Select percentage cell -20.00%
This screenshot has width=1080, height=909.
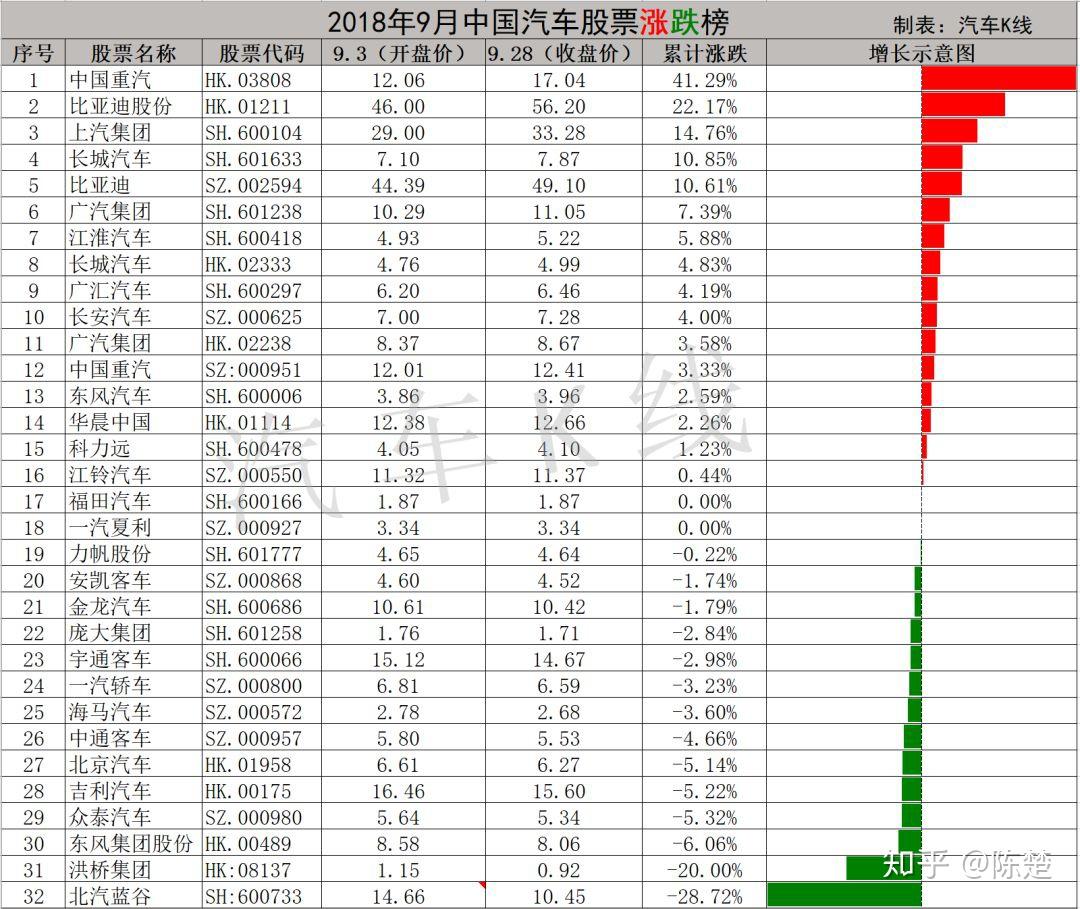click(x=705, y=870)
